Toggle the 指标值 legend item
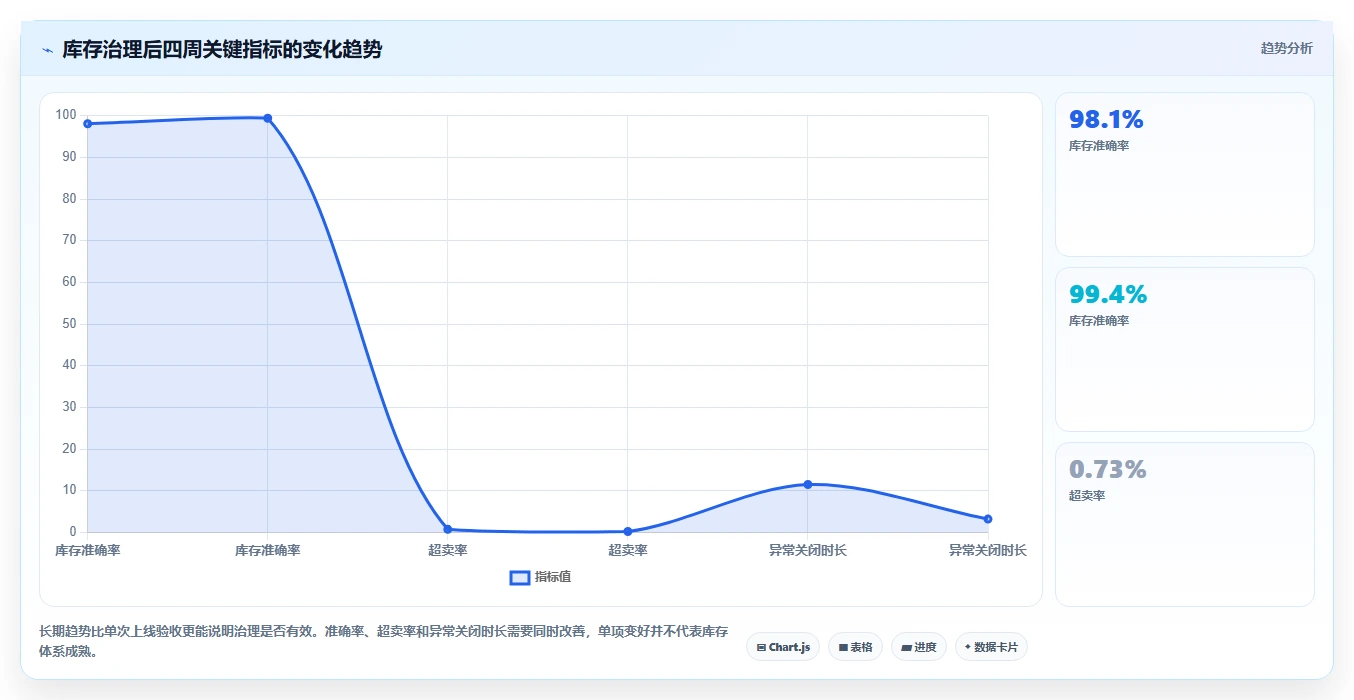The width and height of the screenshot is (1354, 700). 540,577
